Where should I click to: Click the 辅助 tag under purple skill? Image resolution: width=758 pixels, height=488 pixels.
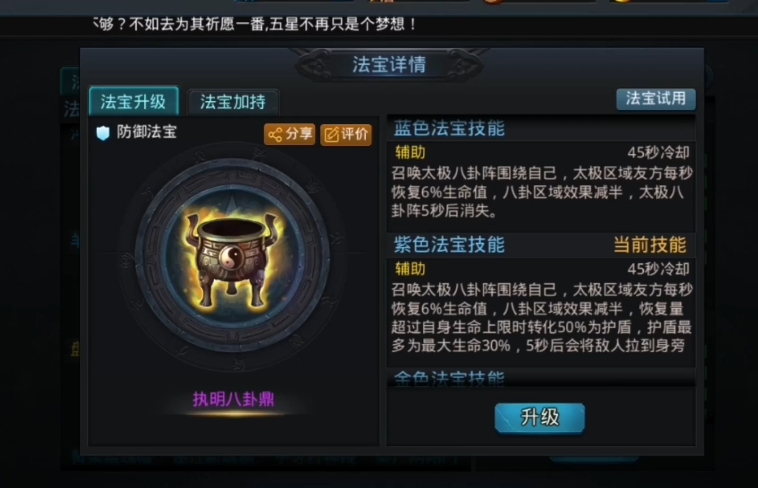410,269
